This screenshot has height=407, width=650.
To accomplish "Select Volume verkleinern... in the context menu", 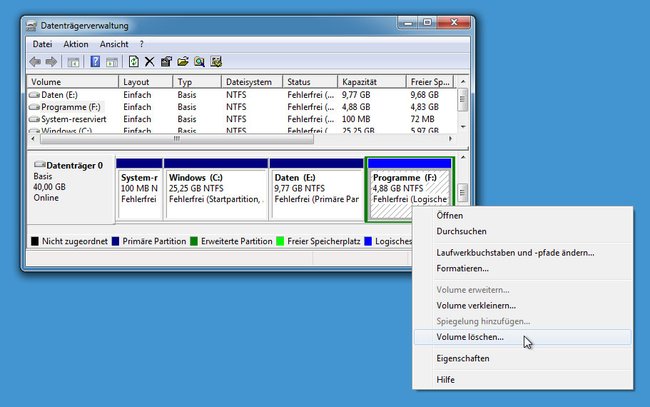I will [x=522, y=305].
